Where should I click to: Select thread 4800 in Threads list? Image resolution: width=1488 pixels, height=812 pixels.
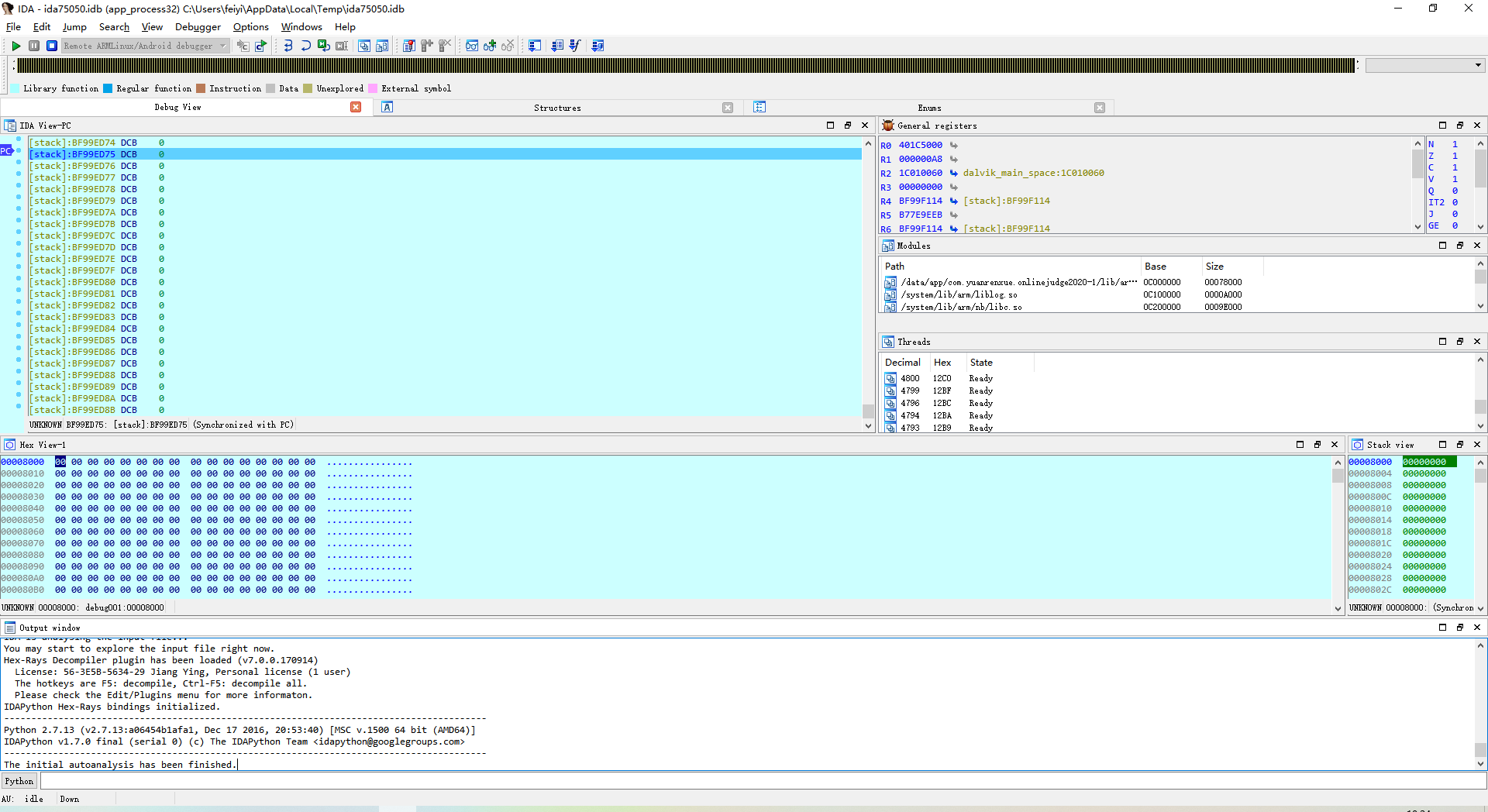(x=1178, y=378)
